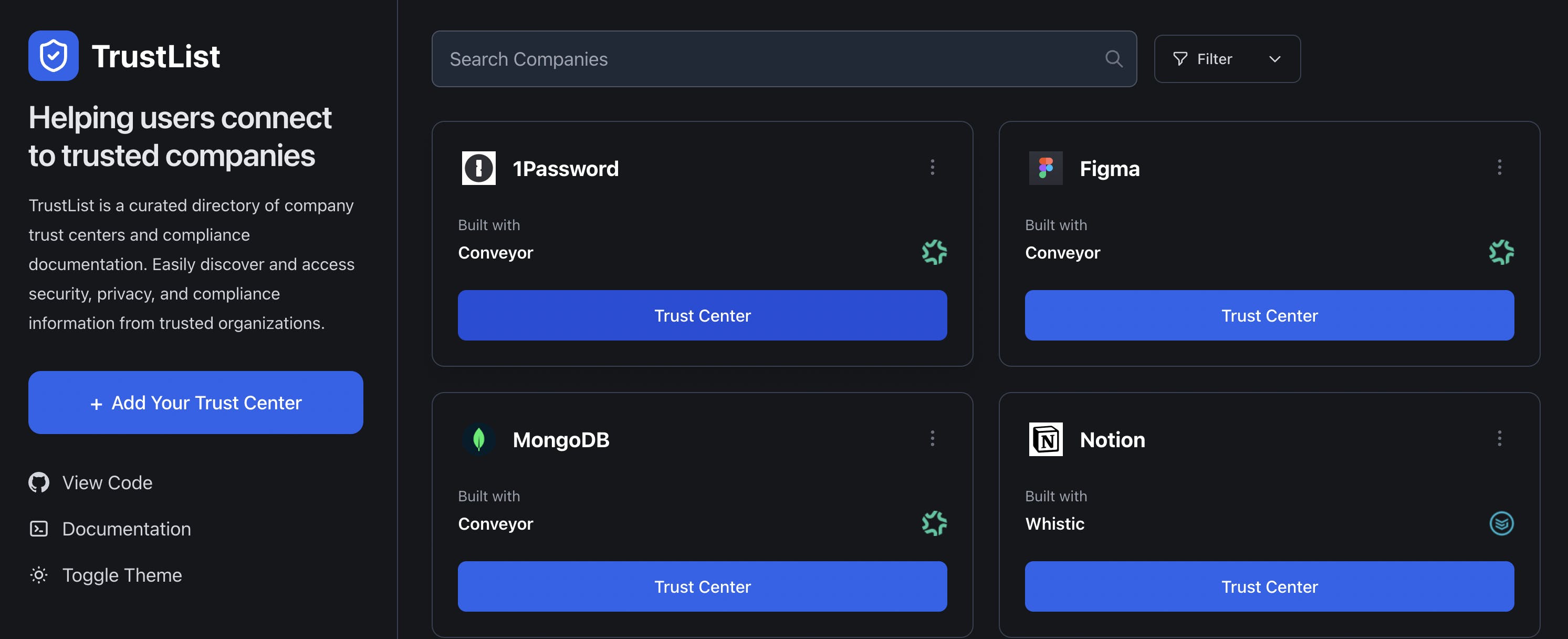1568x639 pixels.
Task: Click the Figma logo icon
Action: click(1045, 168)
